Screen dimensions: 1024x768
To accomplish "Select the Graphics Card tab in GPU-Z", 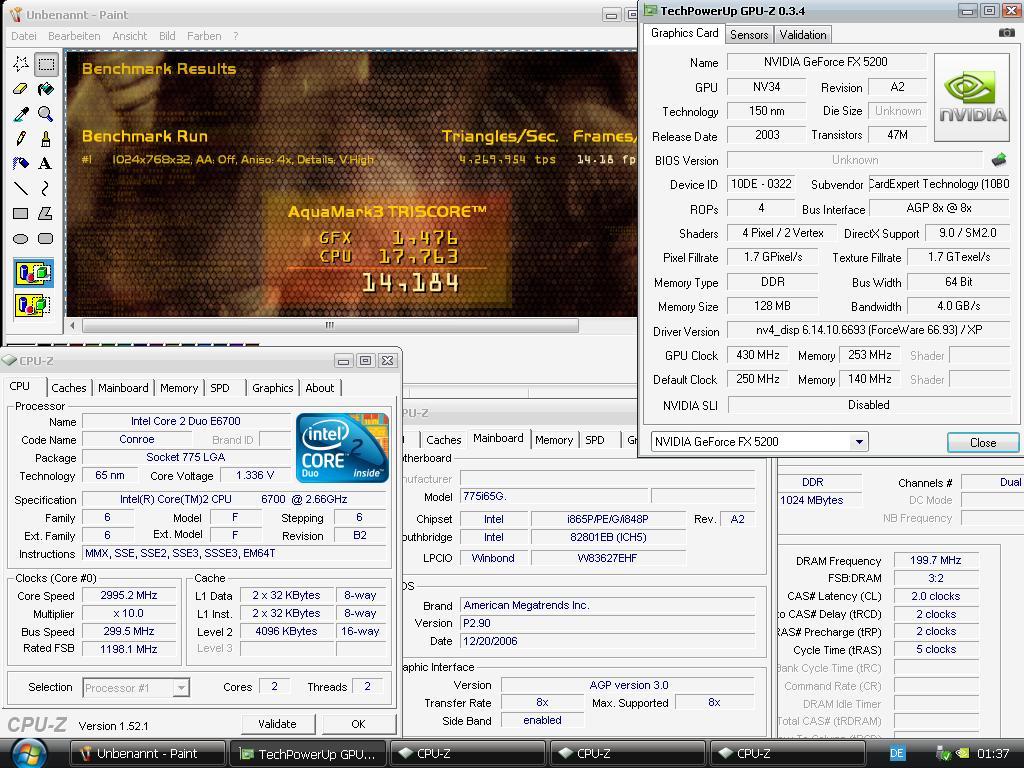I will (684, 33).
